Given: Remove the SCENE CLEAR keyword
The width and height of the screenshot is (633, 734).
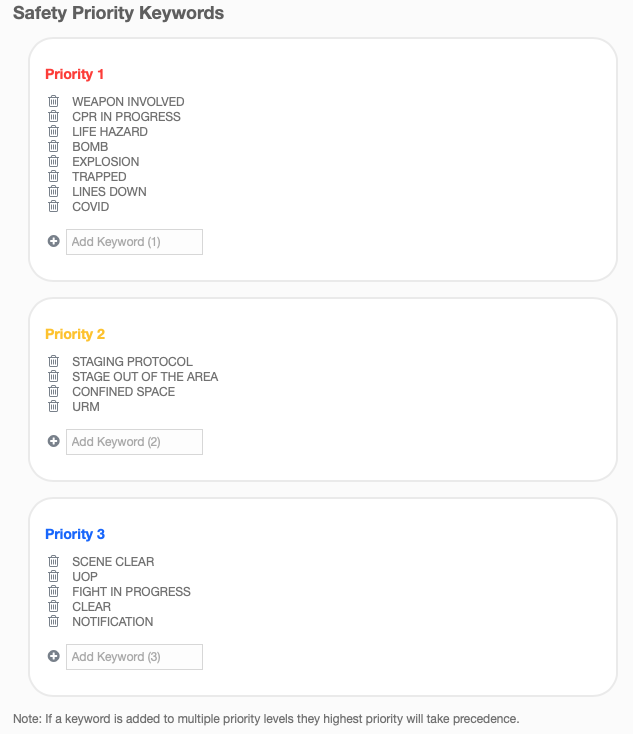Looking at the screenshot, I should (54, 562).
